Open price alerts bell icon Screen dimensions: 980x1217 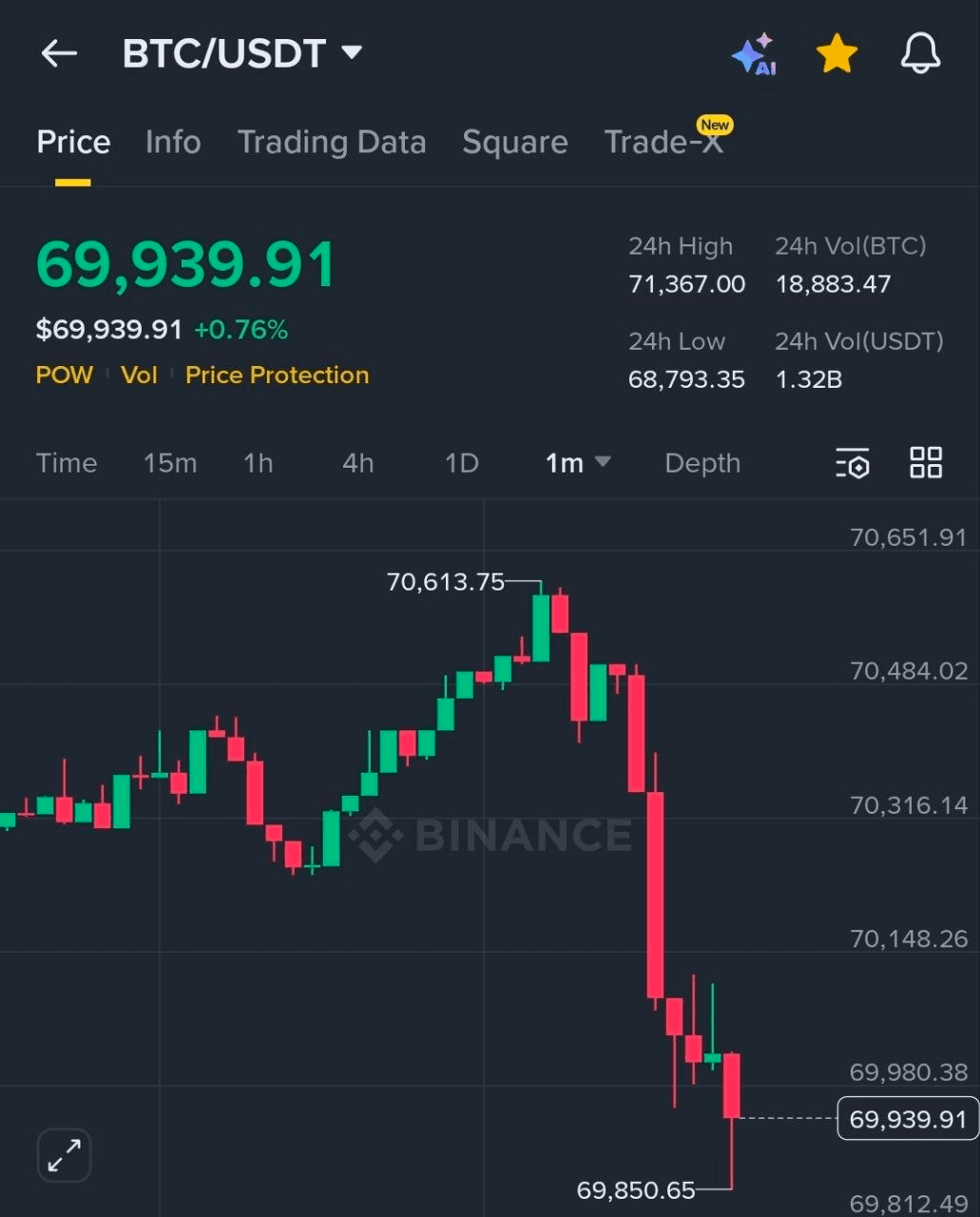920,54
